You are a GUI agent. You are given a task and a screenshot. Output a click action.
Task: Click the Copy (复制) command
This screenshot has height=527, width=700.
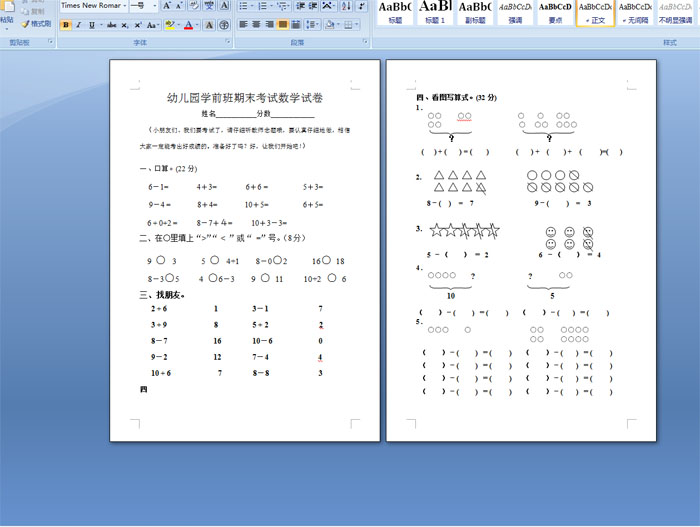pos(33,12)
